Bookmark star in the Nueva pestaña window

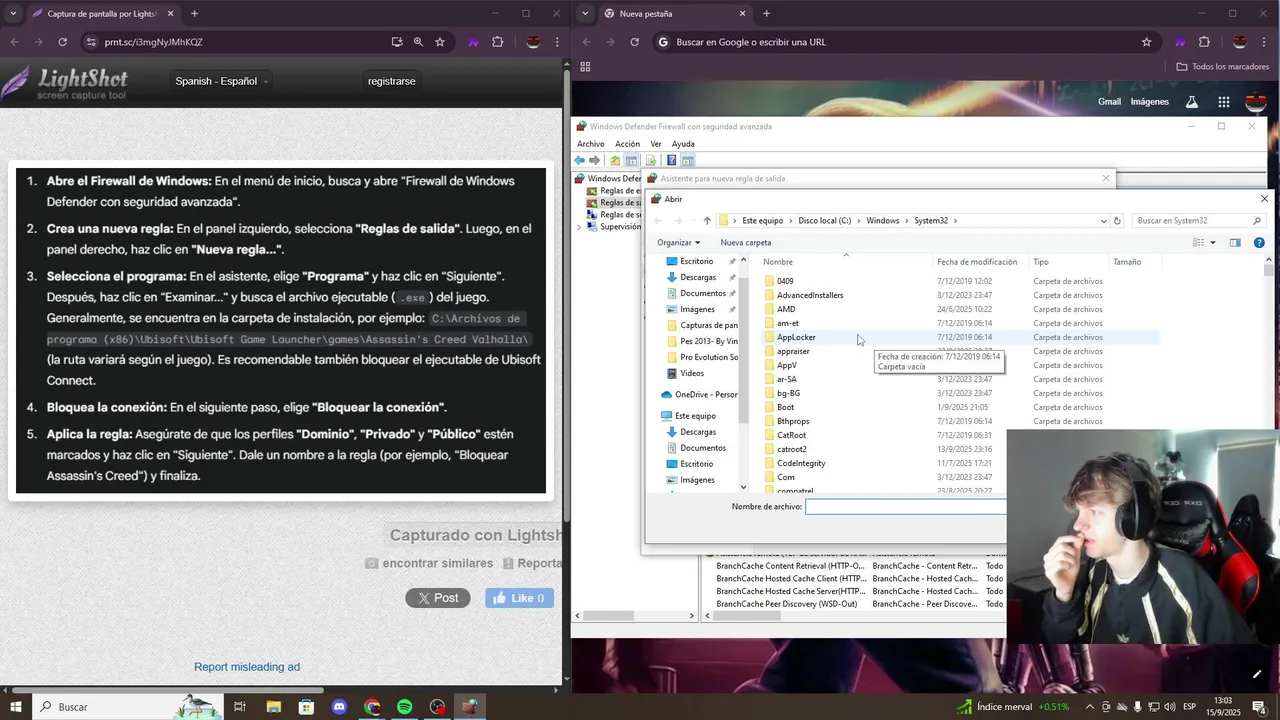coord(1146,42)
